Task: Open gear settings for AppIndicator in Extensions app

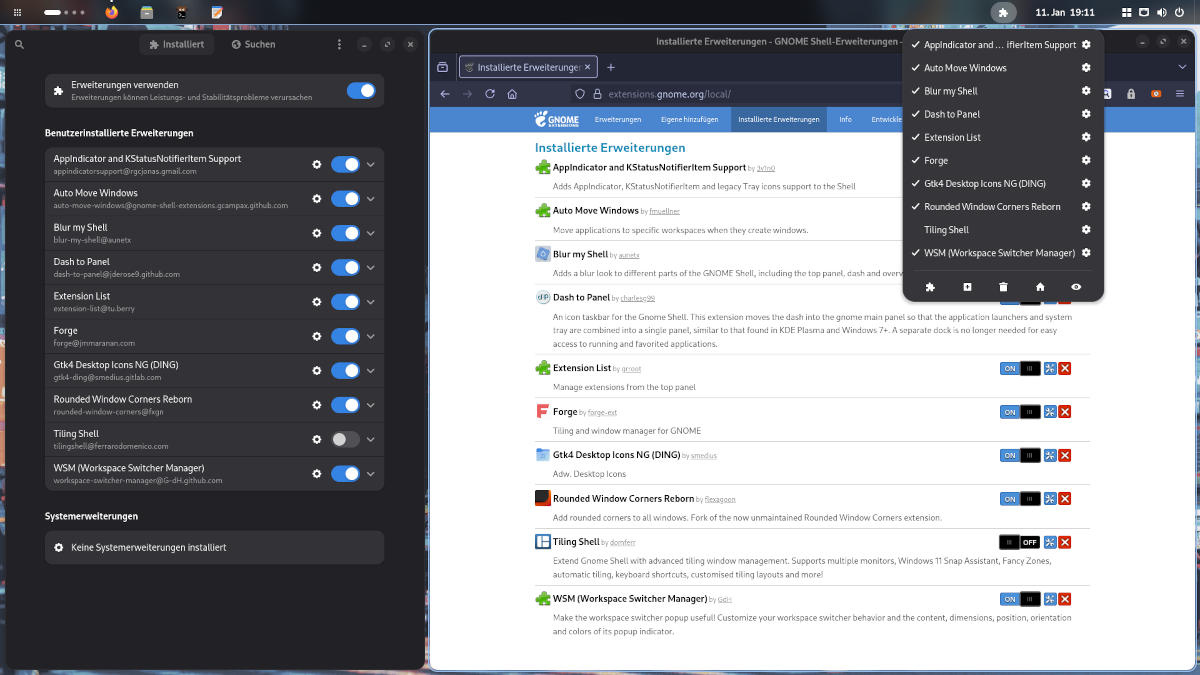Action: [317, 164]
